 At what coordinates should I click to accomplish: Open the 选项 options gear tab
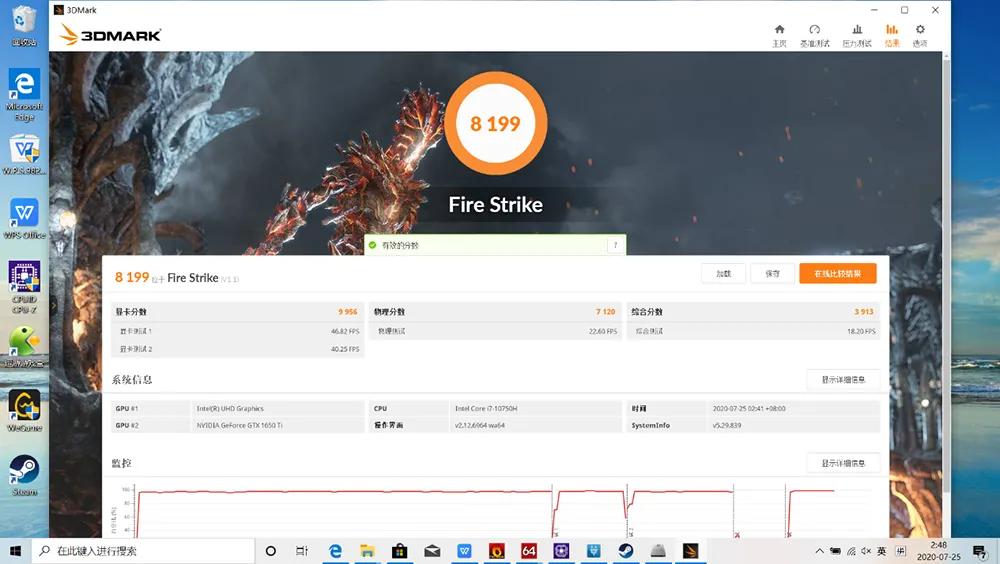pyautogui.click(x=920, y=36)
